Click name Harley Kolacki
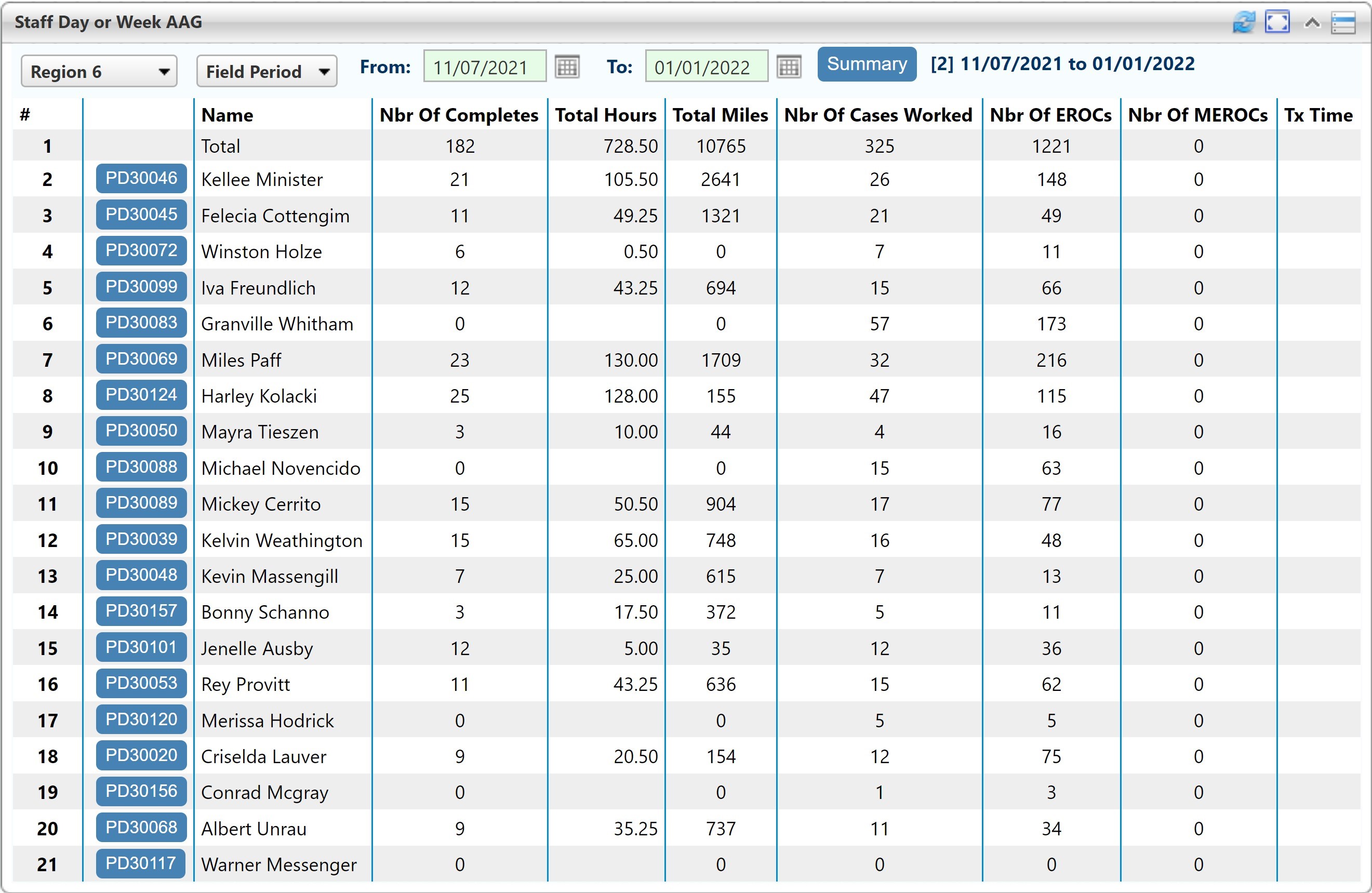The width and height of the screenshot is (1372, 893). pyautogui.click(x=259, y=396)
